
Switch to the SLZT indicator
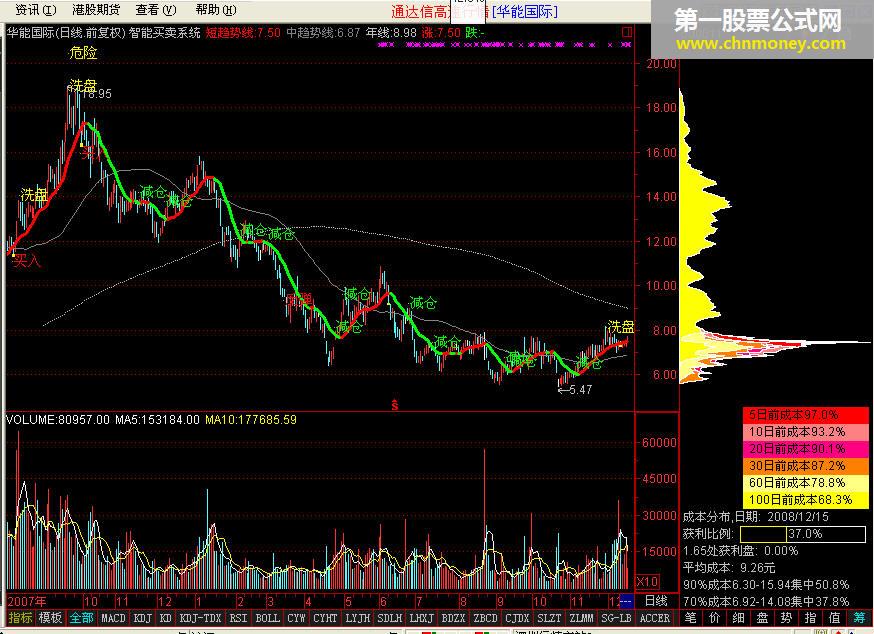click(550, 618)
